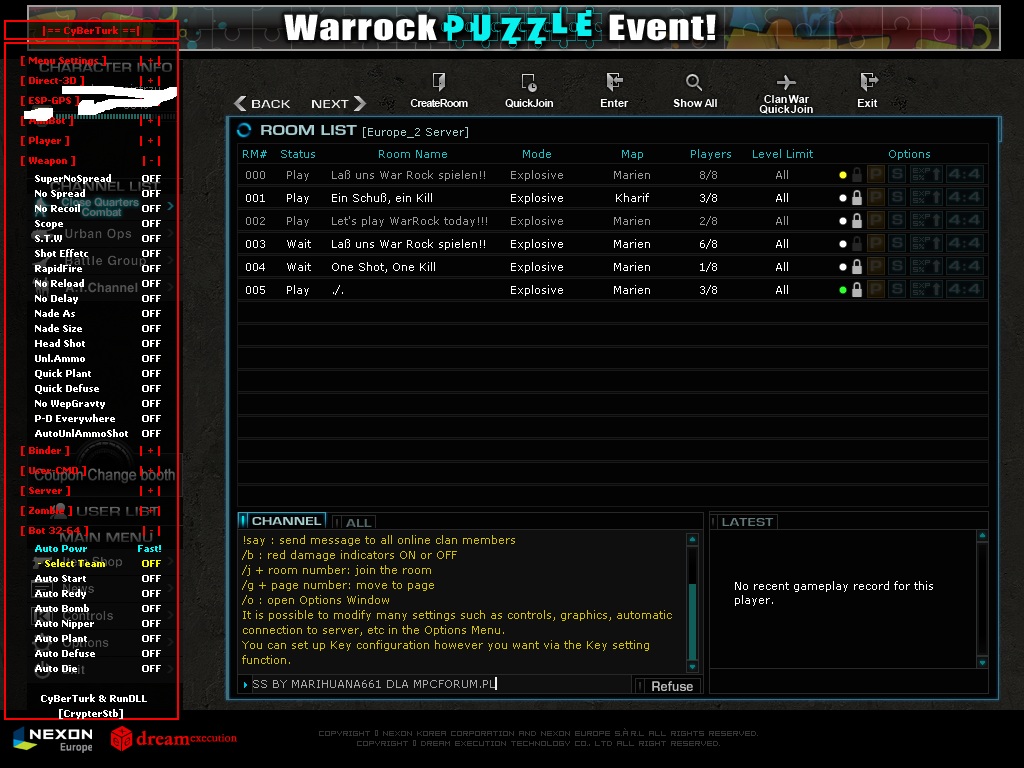1024x768 pixels.
Task: Toggle Auto Defuse setting
Action: click(x=97, y=654)
